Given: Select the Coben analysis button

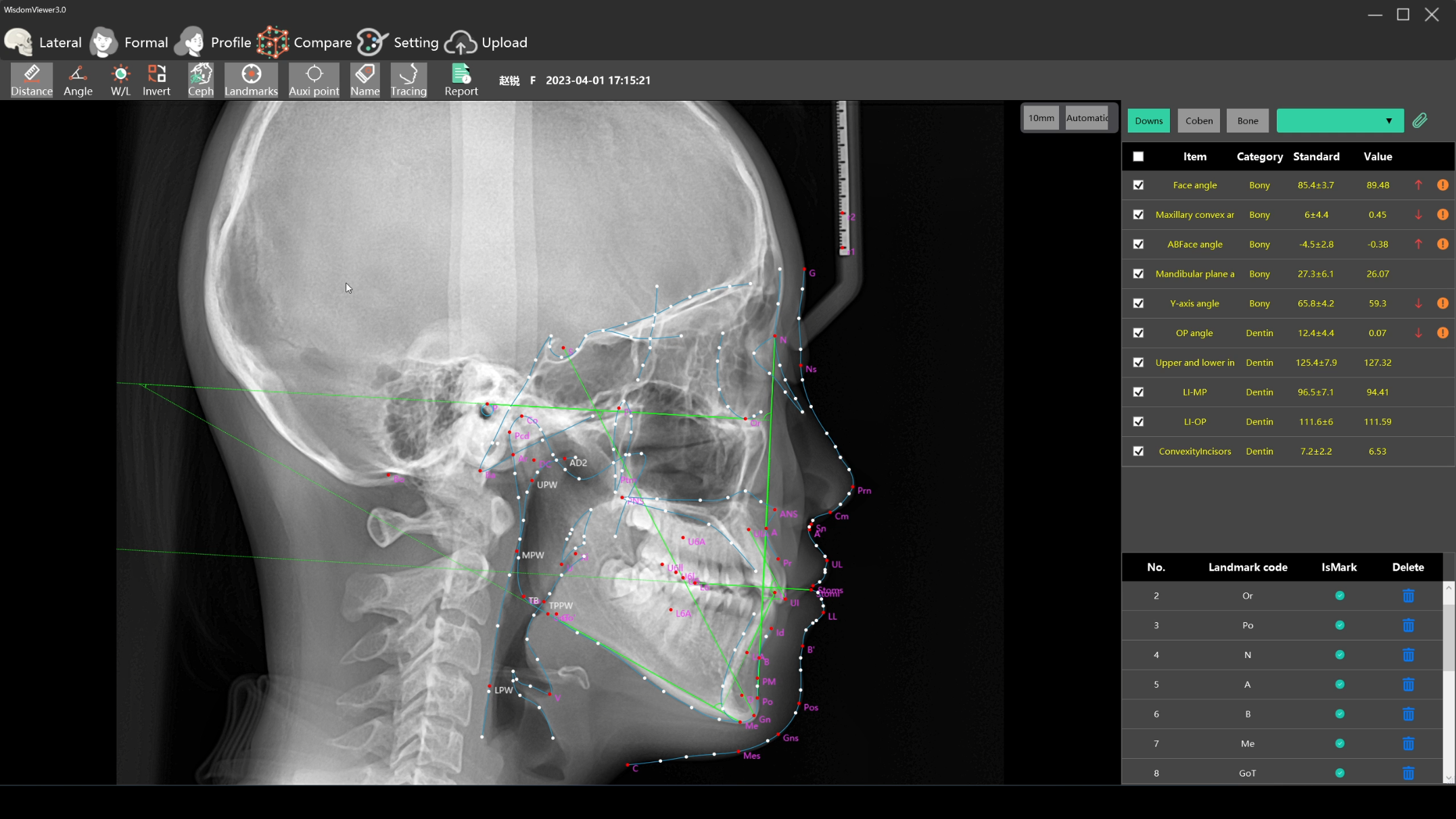Looking at the screenshot, I should (1198, 120).
